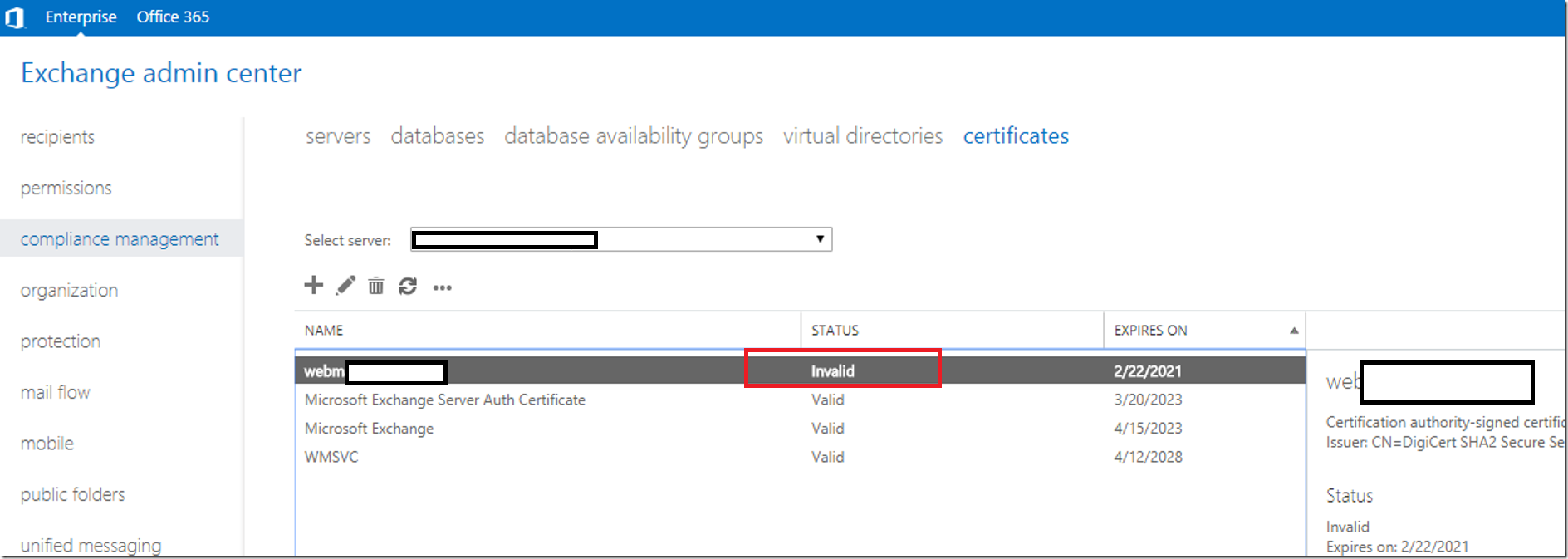Select the WMSVC certificate row
Screen dimensions: 1568x559
click(800, 457)
